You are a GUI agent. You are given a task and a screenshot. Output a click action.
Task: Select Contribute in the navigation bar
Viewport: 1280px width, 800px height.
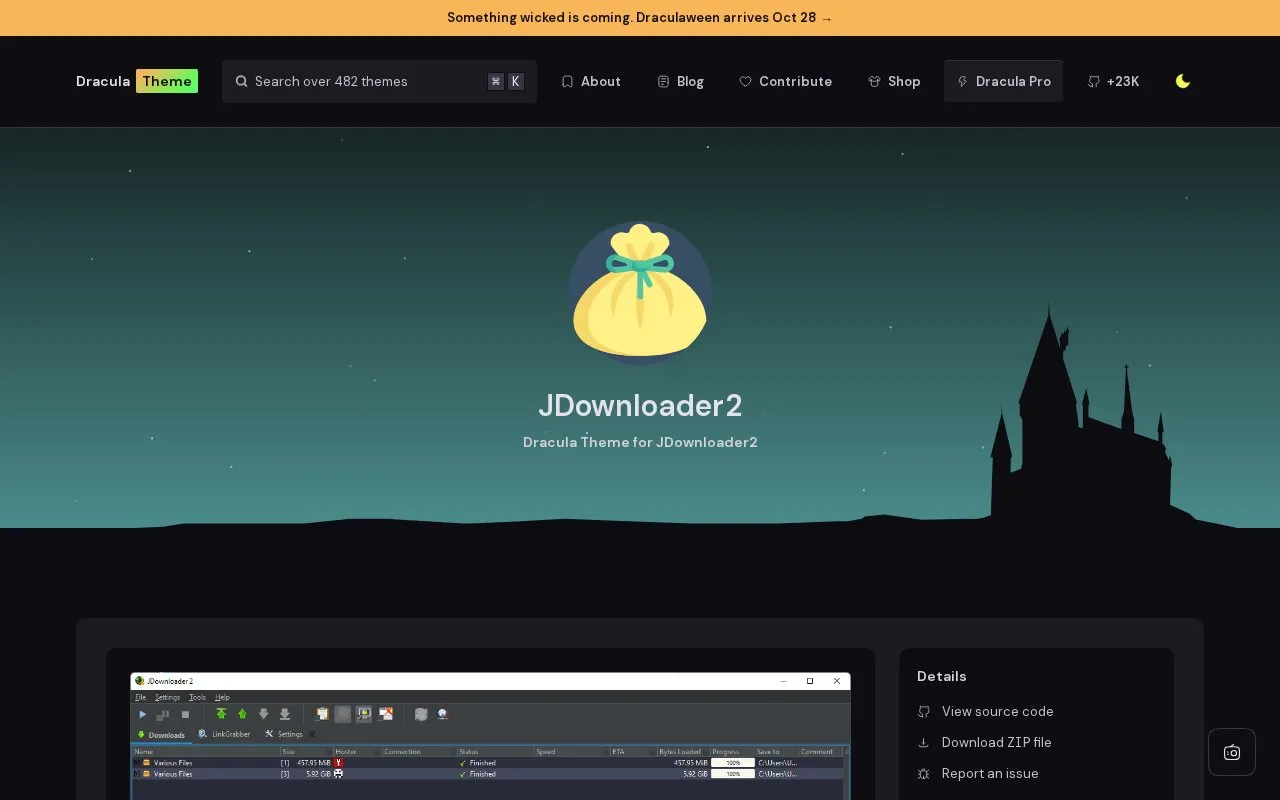785,81
